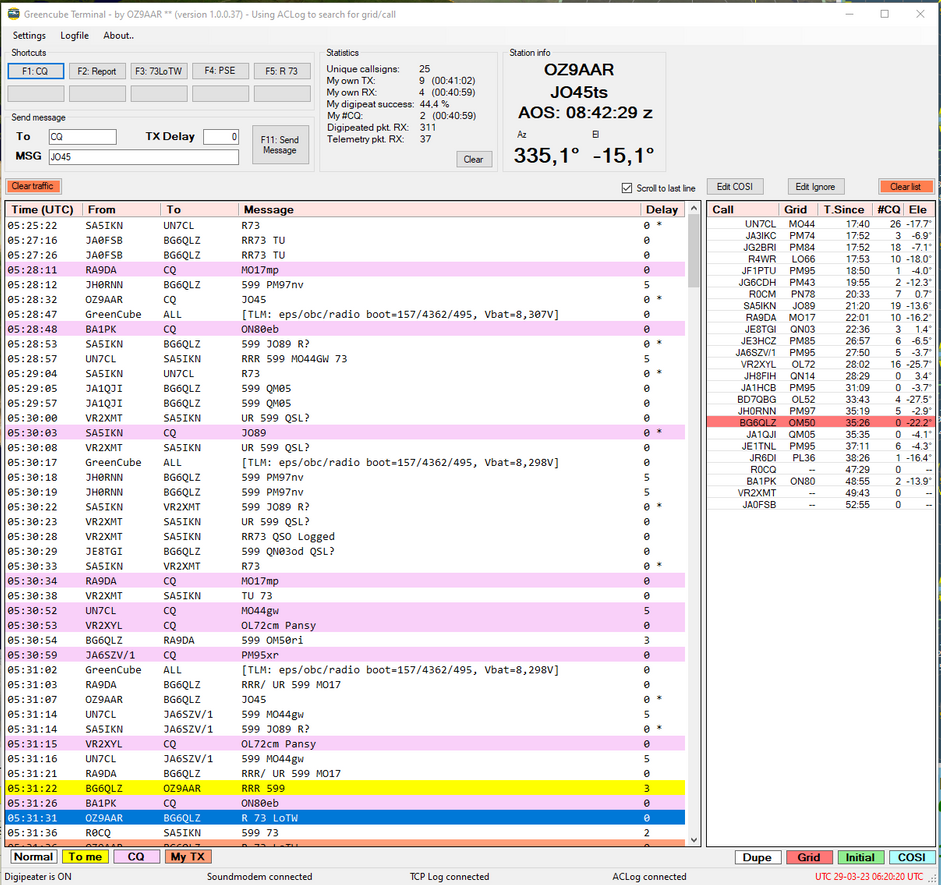
Task: Click the cyan COSI legend box
Action: (912, 857)
